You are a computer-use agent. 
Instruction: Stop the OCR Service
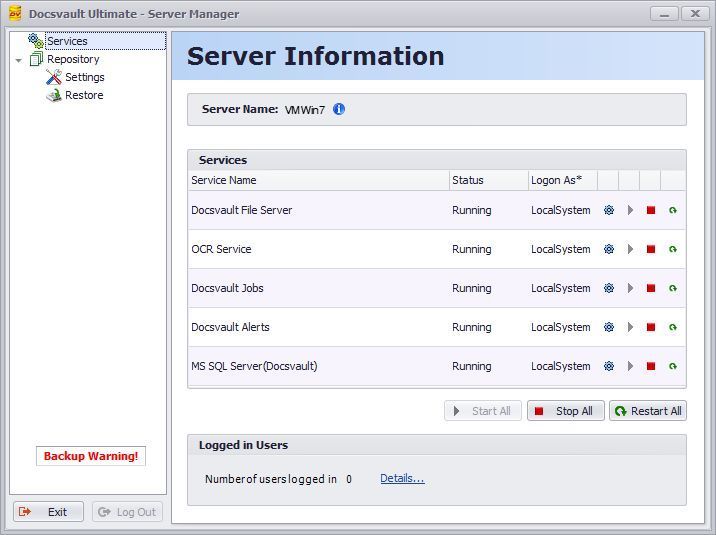(651, 249)
